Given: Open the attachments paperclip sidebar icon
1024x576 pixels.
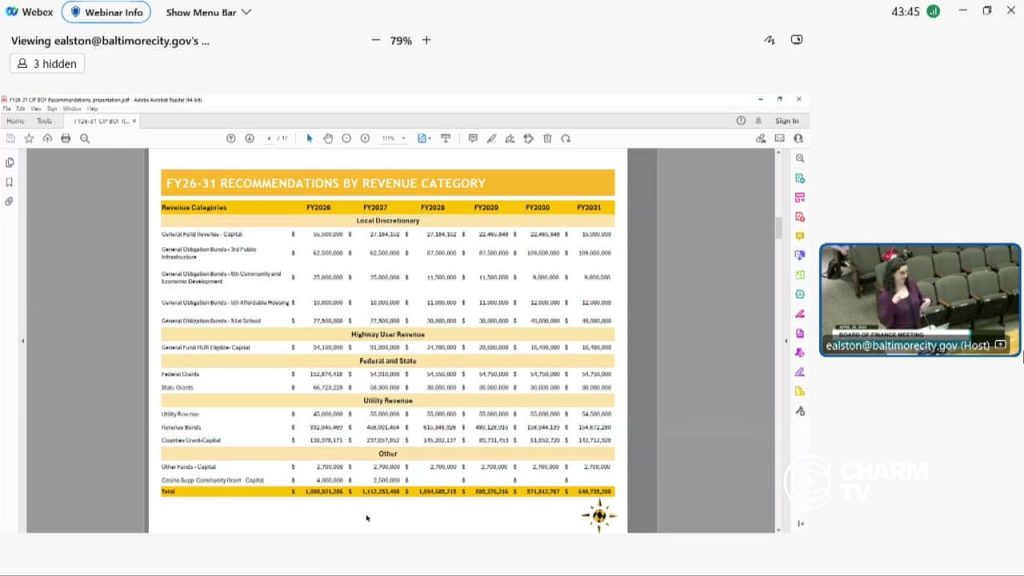Looking at the screenshot, I should point(10,202).
